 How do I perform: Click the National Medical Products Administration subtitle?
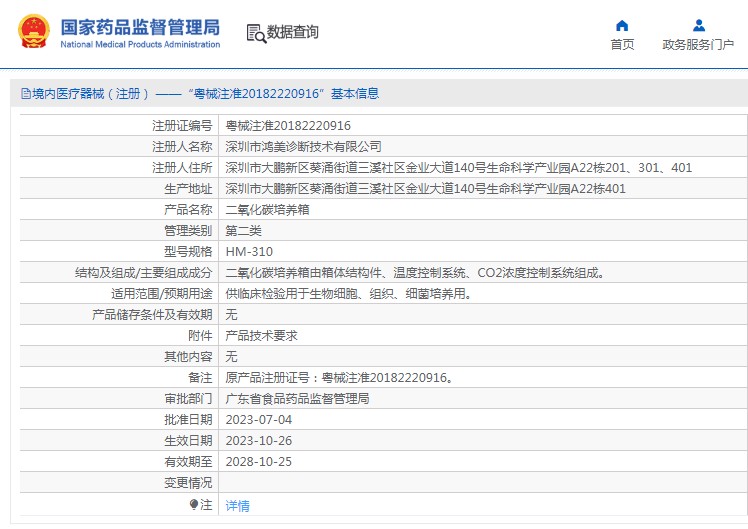[140, 44]
